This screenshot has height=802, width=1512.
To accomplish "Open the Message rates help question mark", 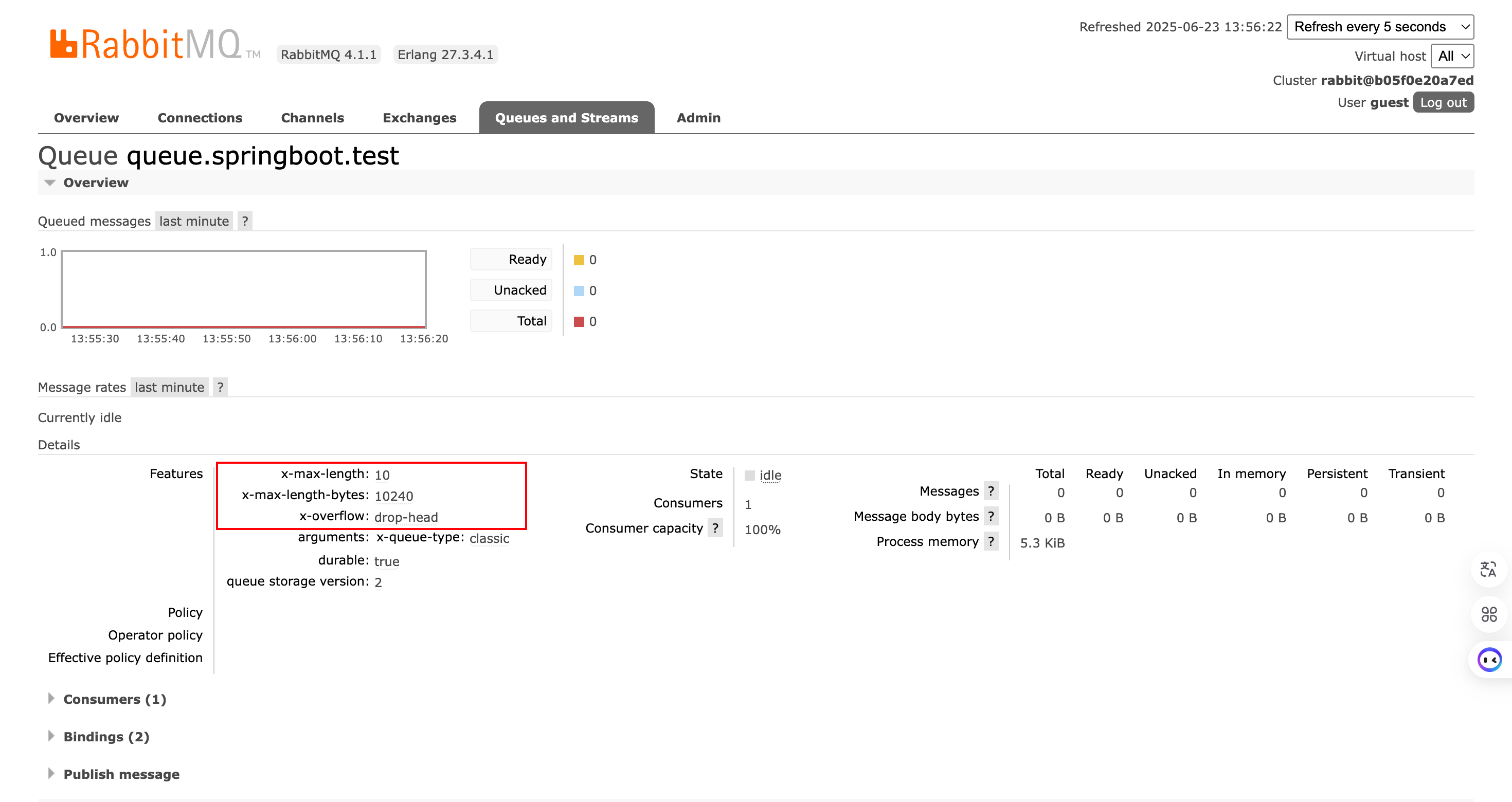I will 220,387.
